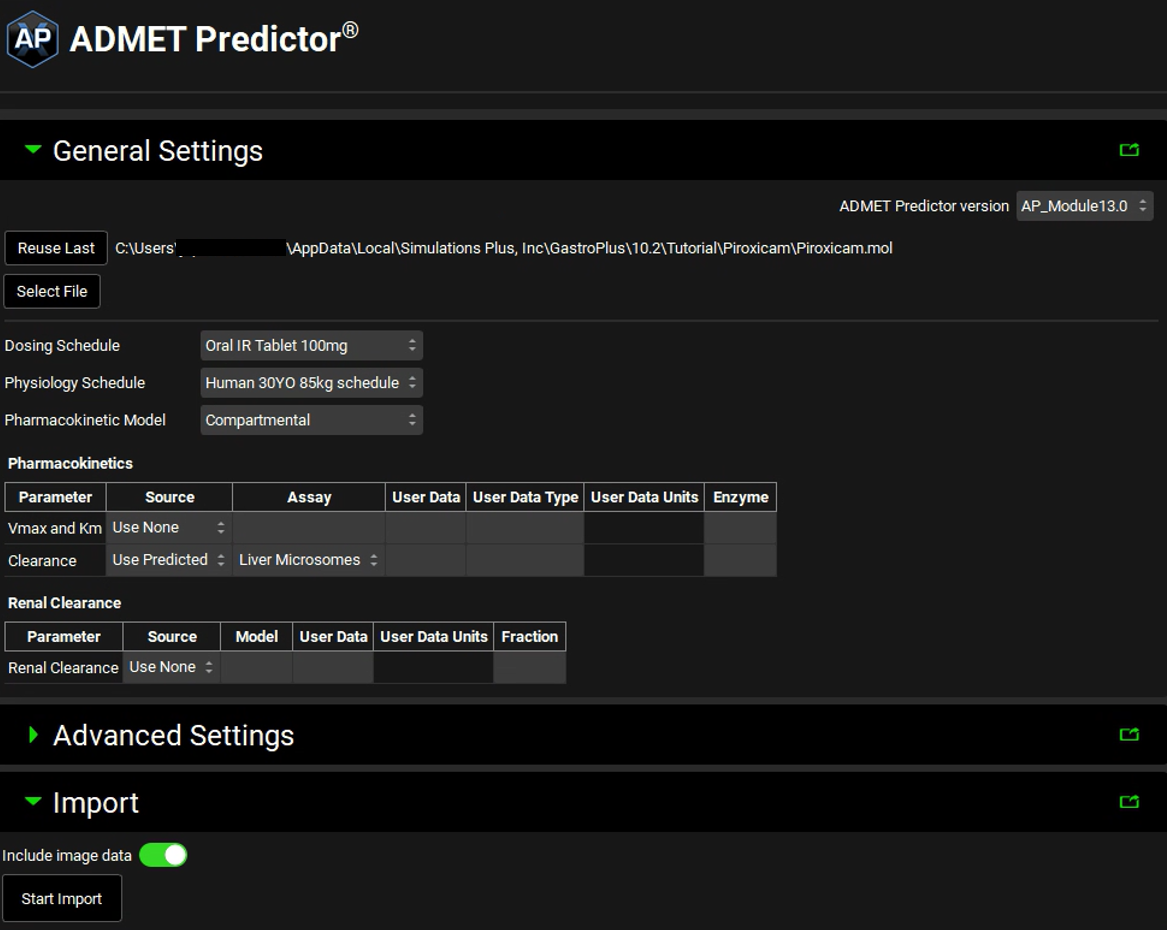The width and height of the screenshot is (1167, 930).
Task: Open Clearance source Use Predicted dropdown
Action: pyautogui.click(x=169, y=560)
